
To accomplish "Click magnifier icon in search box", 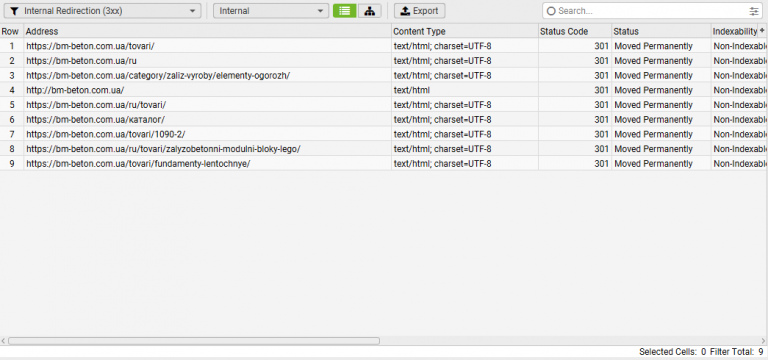I will [x=551, y=11].
